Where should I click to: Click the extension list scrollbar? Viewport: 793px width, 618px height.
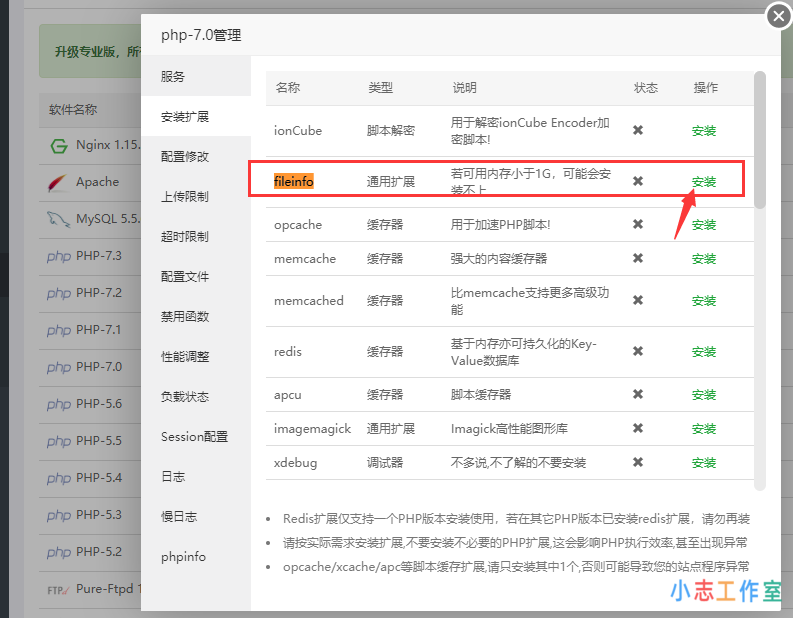(760, 140)
